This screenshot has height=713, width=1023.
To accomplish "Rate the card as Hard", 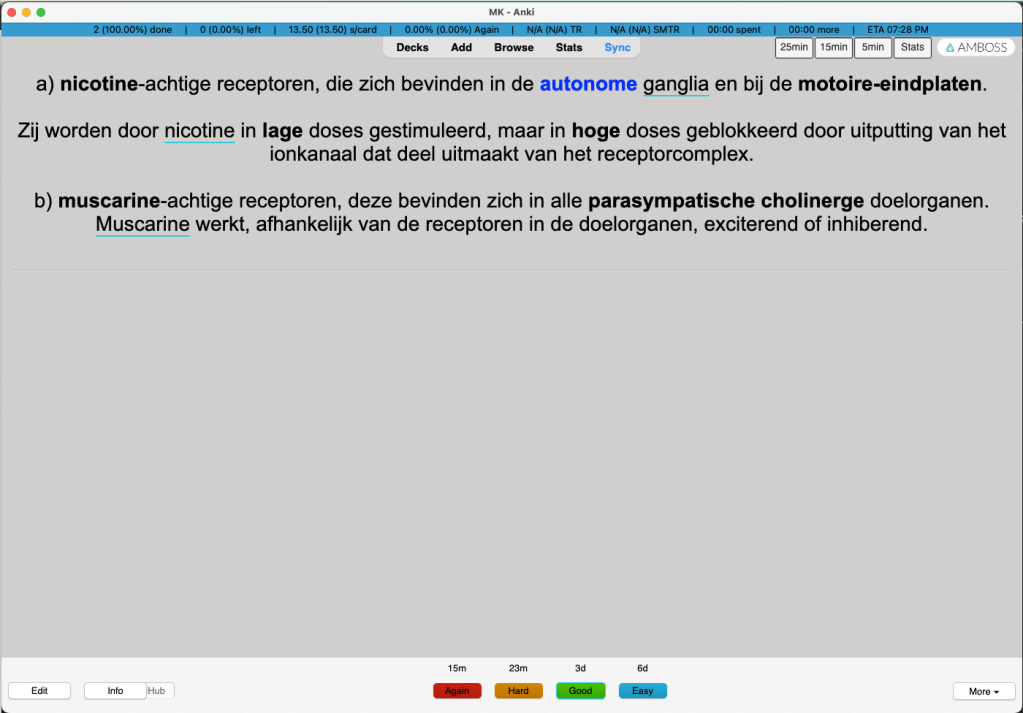I will [518, 691].
